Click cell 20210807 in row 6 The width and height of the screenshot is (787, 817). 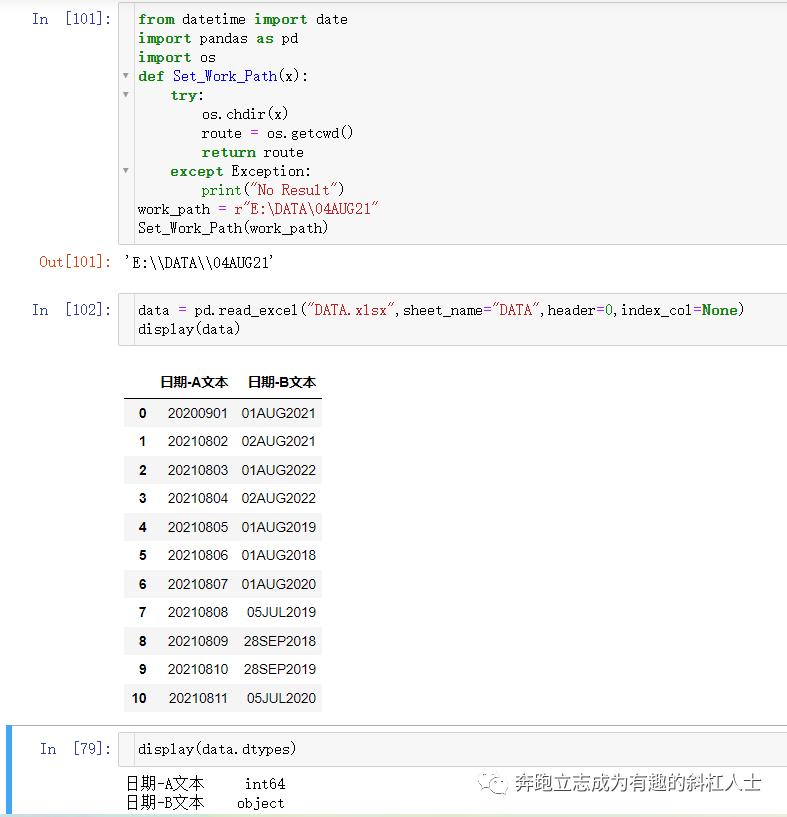pyautogui.click(x=198, y=584)
